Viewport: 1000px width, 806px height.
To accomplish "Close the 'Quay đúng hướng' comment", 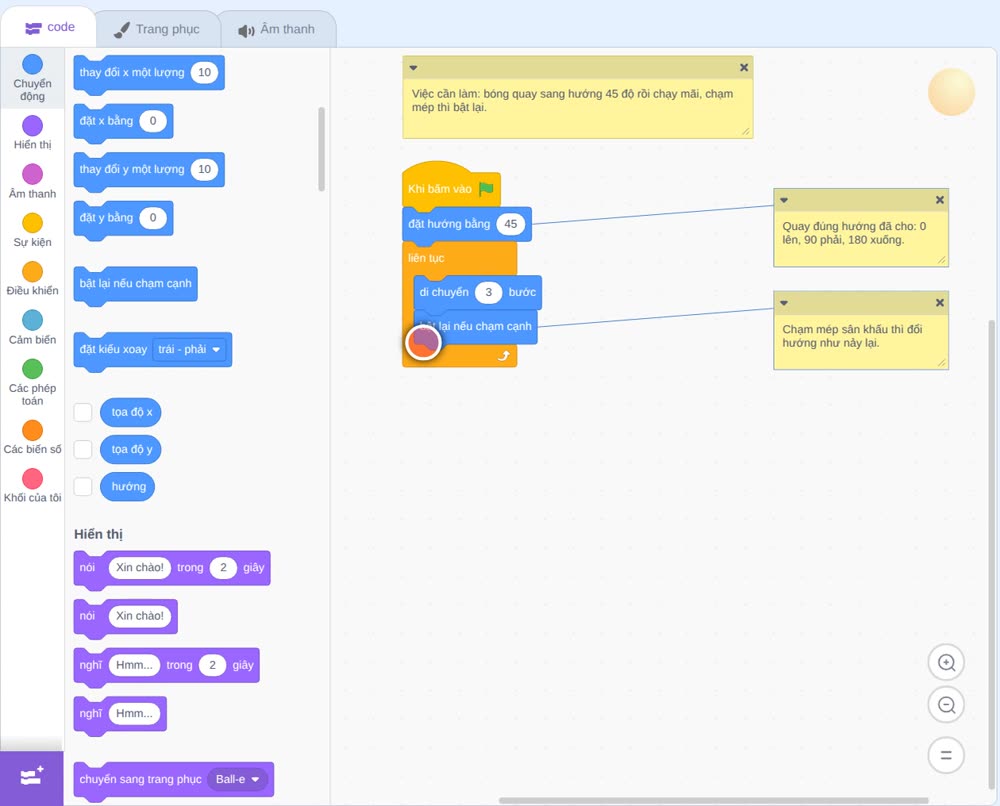I will pyautogui.click(x=939, y=200).
